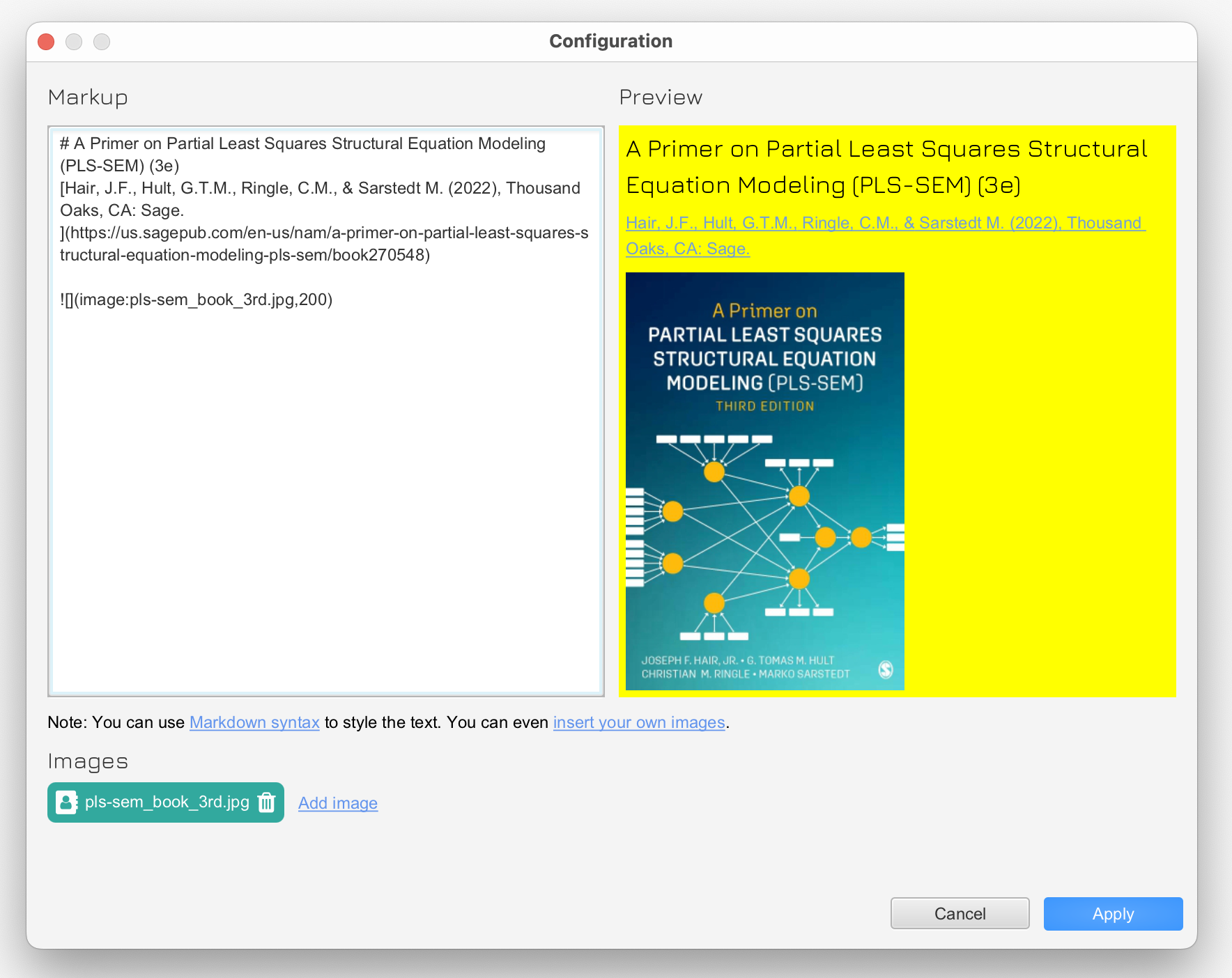
Task: Click the preview heading 'A Primer on Partial Least Squares'
Action: (x=886, y=167)
